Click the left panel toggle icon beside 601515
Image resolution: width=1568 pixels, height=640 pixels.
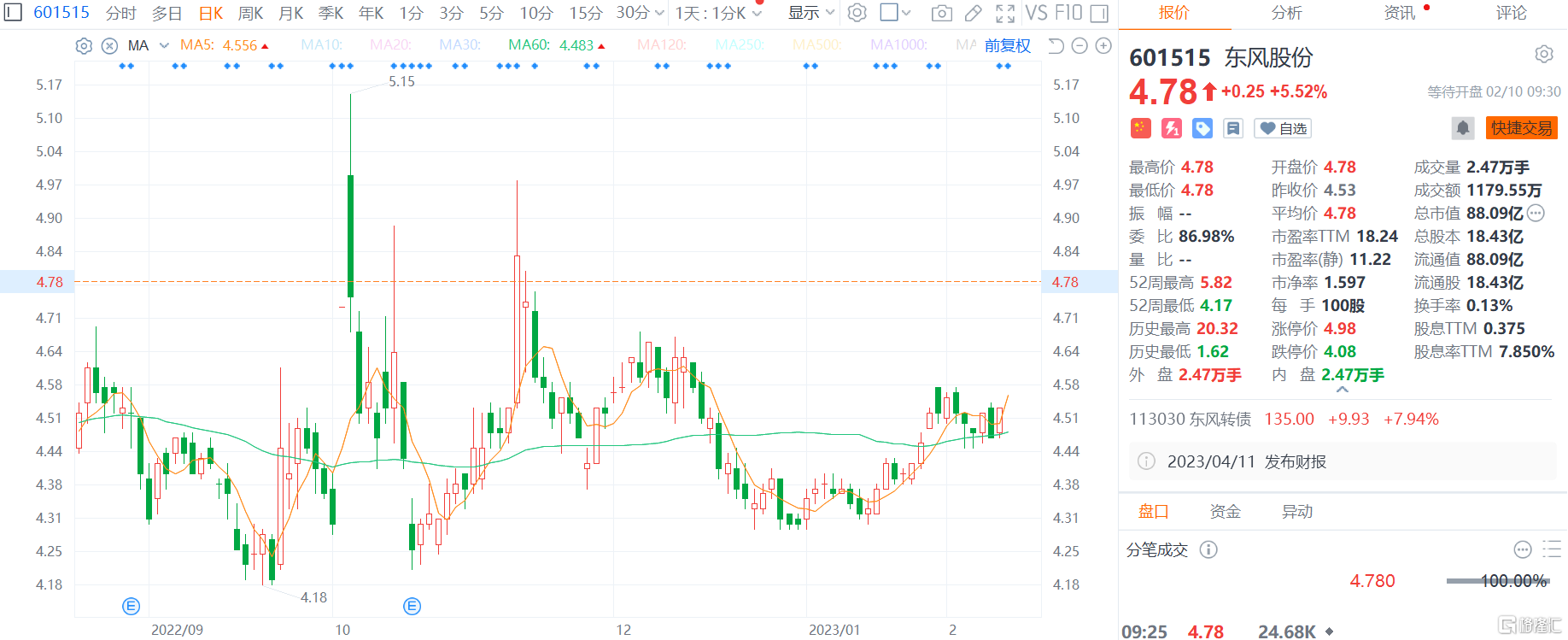pyautogui.click(x=13, y=12)
